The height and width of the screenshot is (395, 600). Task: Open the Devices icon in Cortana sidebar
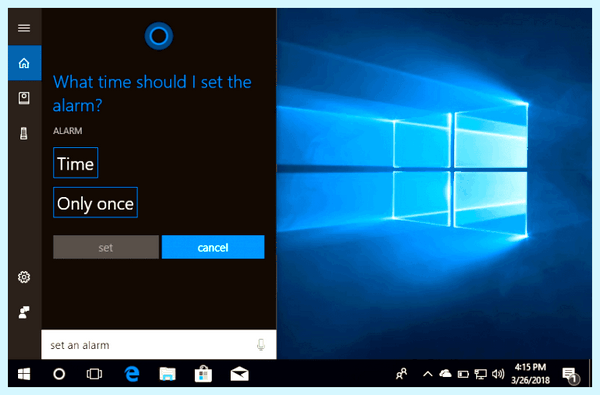pos(24,134)
